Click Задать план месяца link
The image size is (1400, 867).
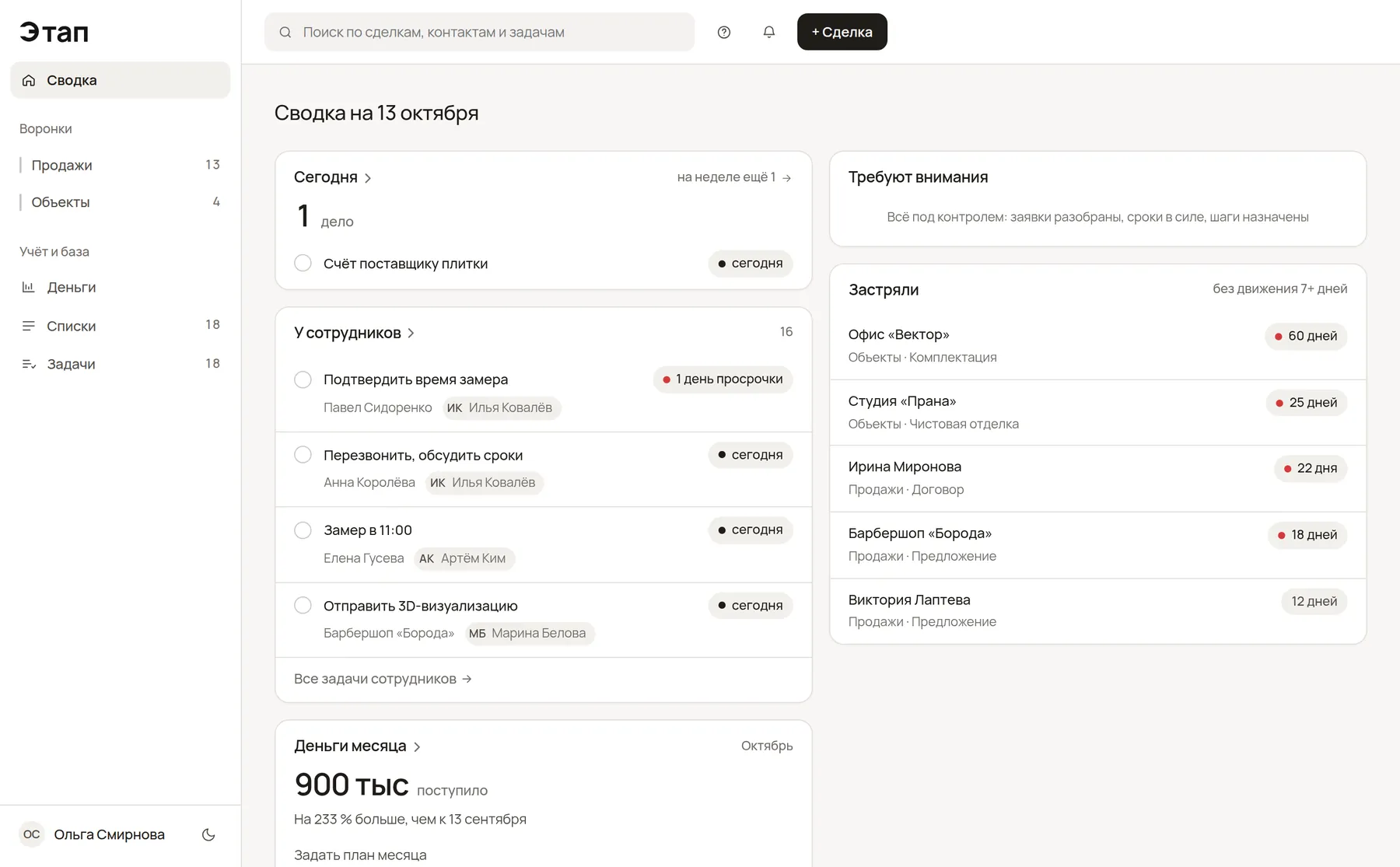360,855
